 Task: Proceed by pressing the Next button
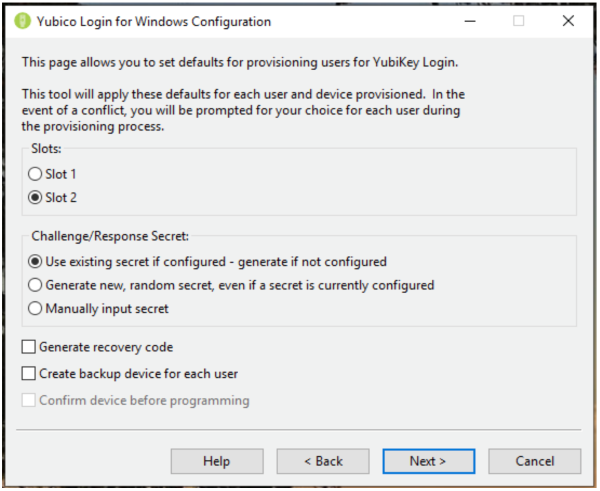(428, 461)
